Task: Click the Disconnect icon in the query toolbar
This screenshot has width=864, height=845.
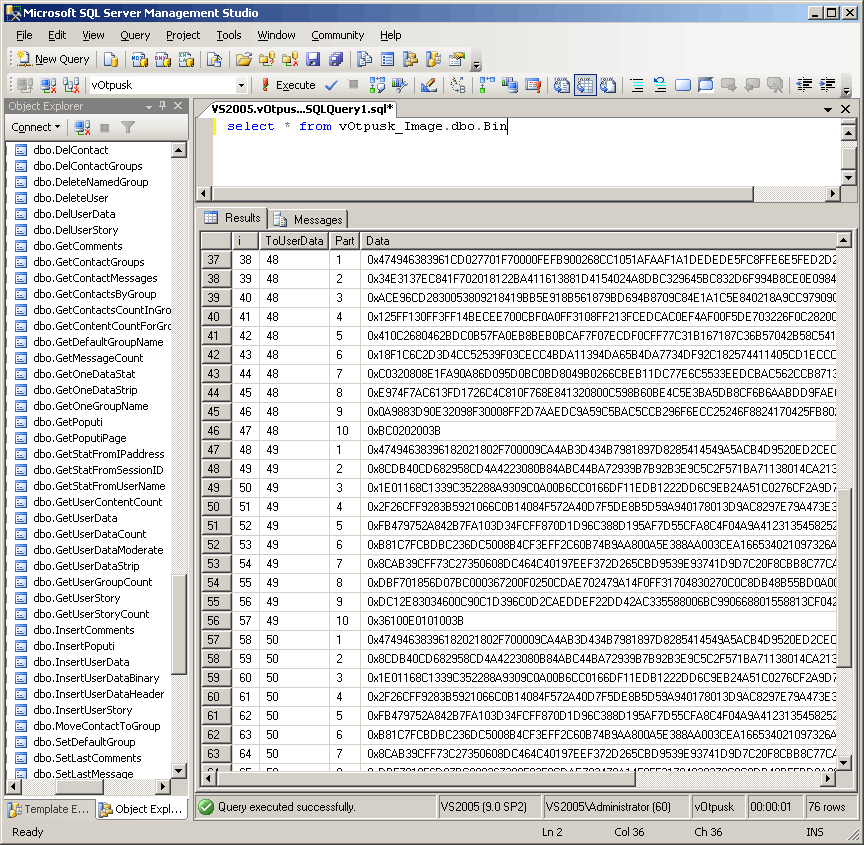Action: 48,85
